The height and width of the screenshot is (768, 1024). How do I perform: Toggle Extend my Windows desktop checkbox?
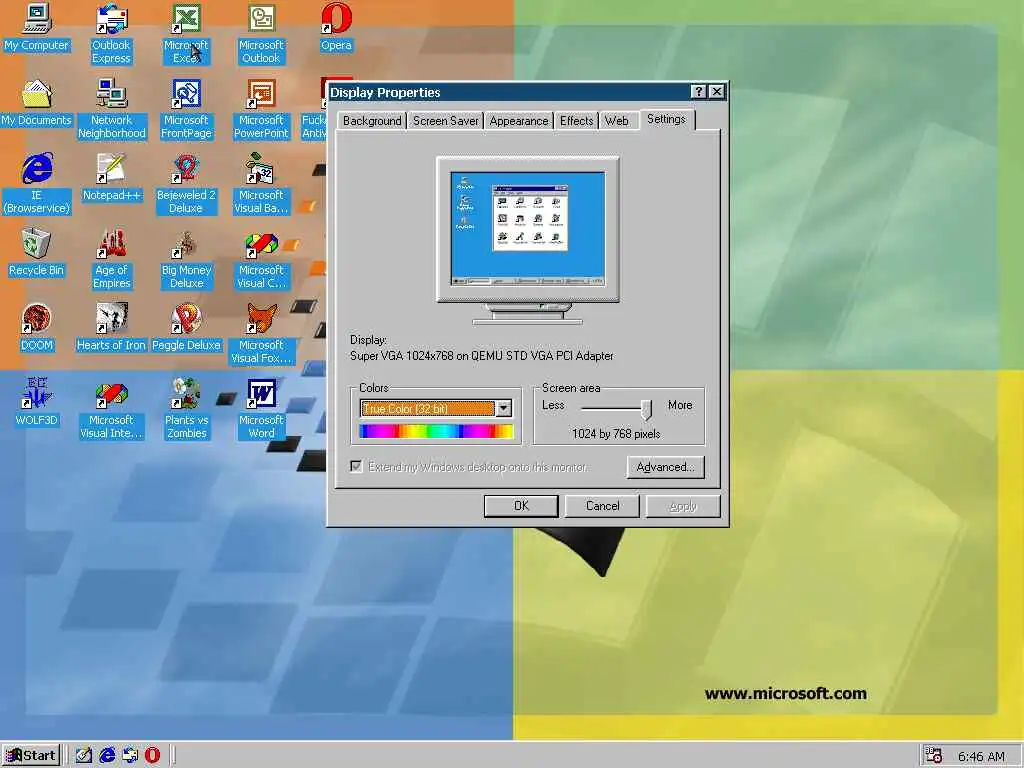(x=357, y=466)
